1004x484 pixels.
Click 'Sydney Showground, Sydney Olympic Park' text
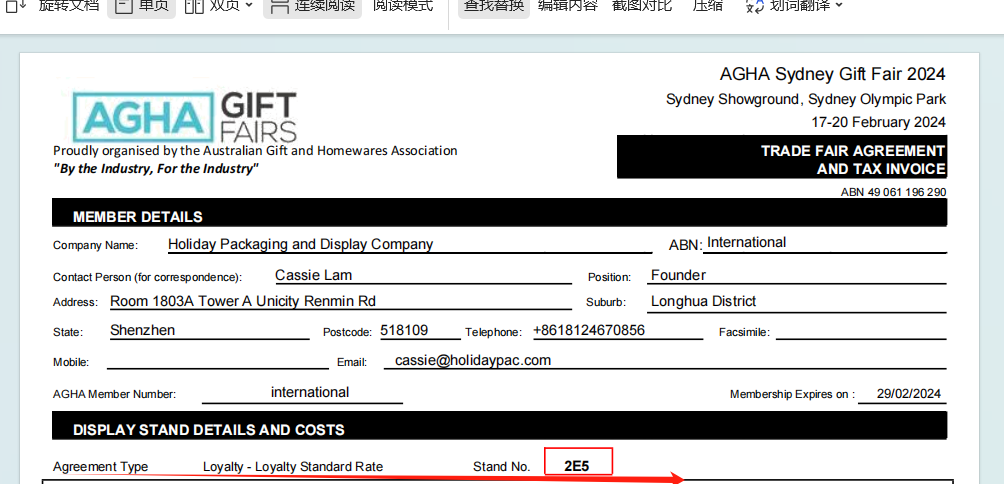(806, 99)
